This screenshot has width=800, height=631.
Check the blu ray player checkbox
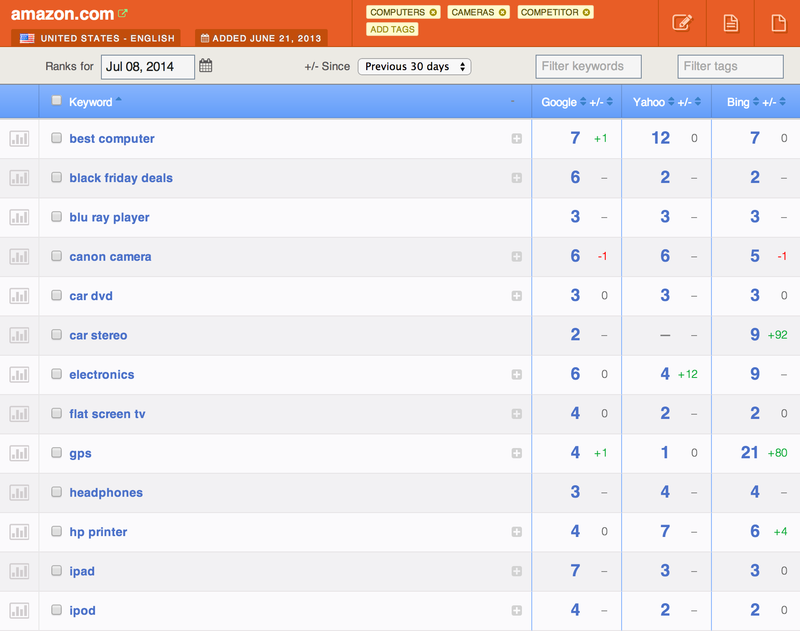(x=57, y=216)
